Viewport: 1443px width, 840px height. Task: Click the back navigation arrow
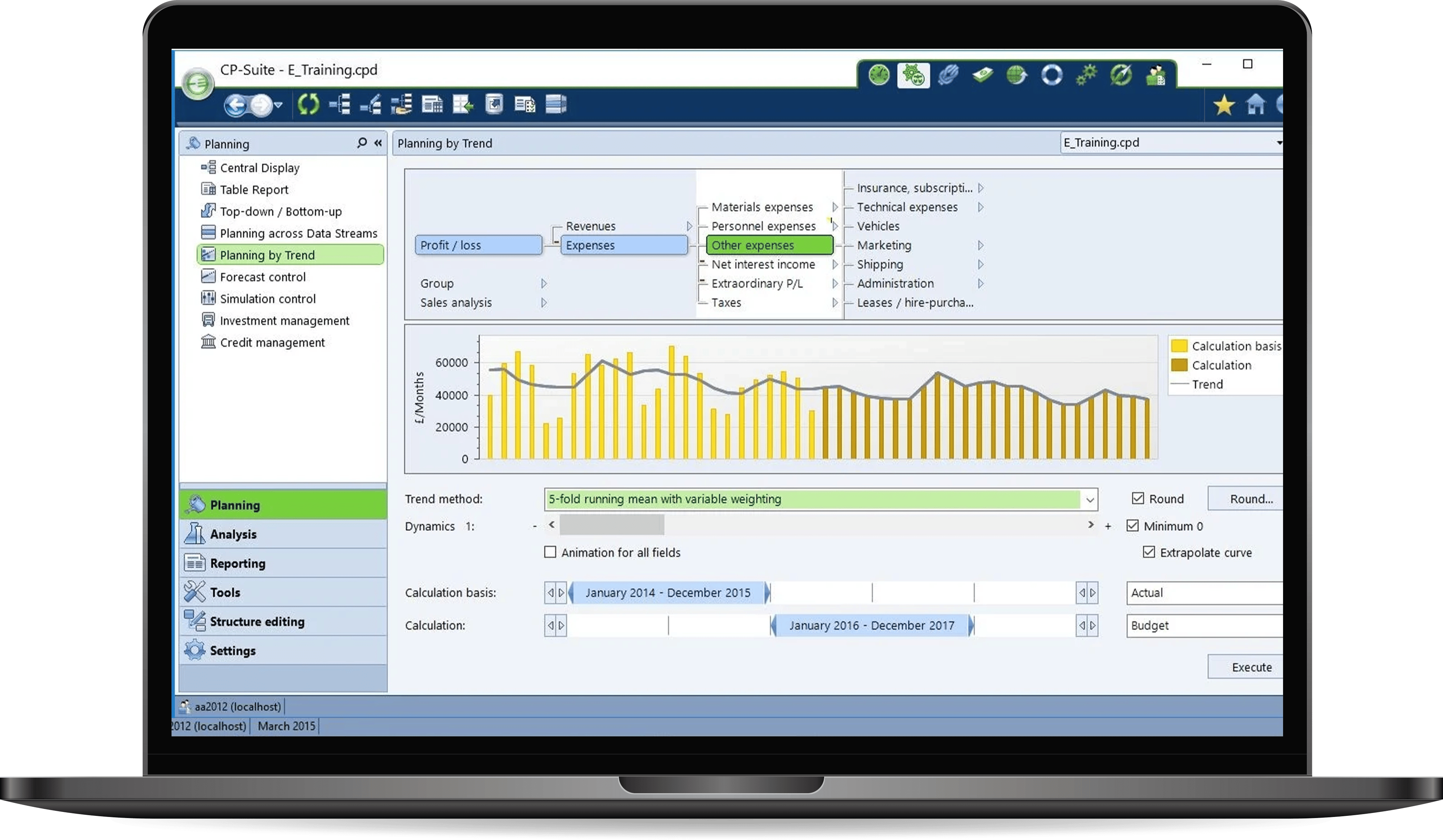235,105
